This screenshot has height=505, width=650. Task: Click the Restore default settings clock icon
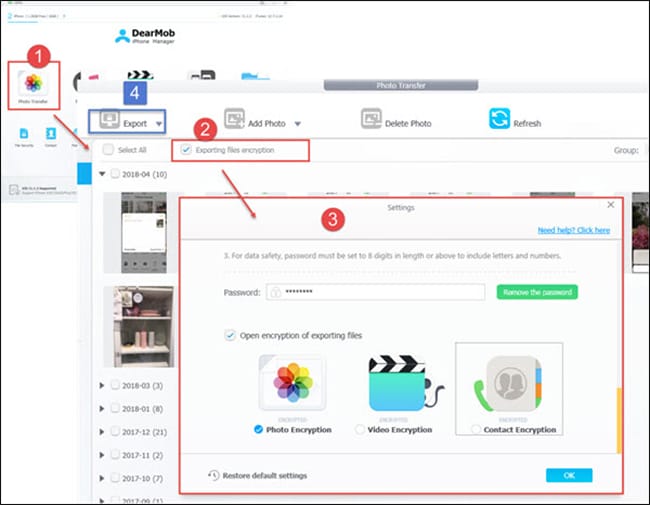pyautogui.click(x=213, y=475)
